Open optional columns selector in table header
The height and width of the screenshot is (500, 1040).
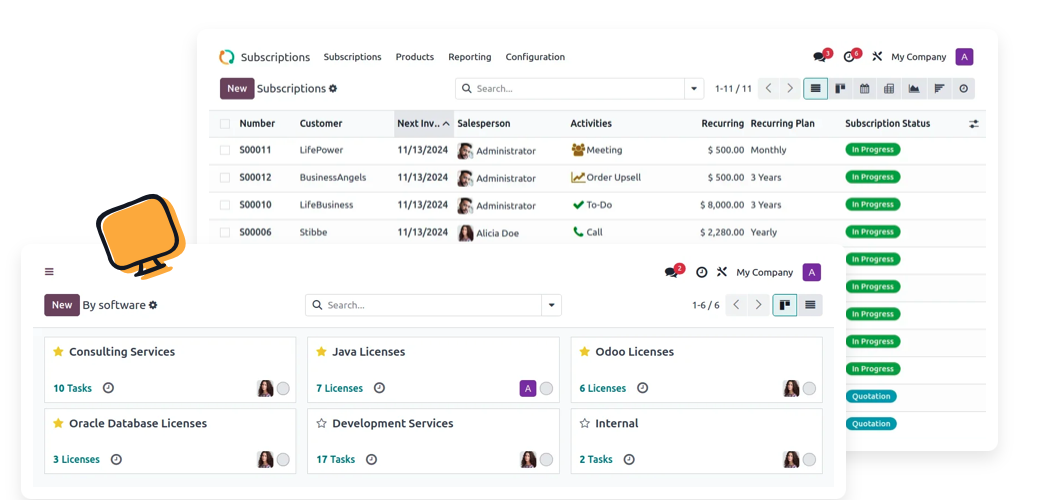974,124
